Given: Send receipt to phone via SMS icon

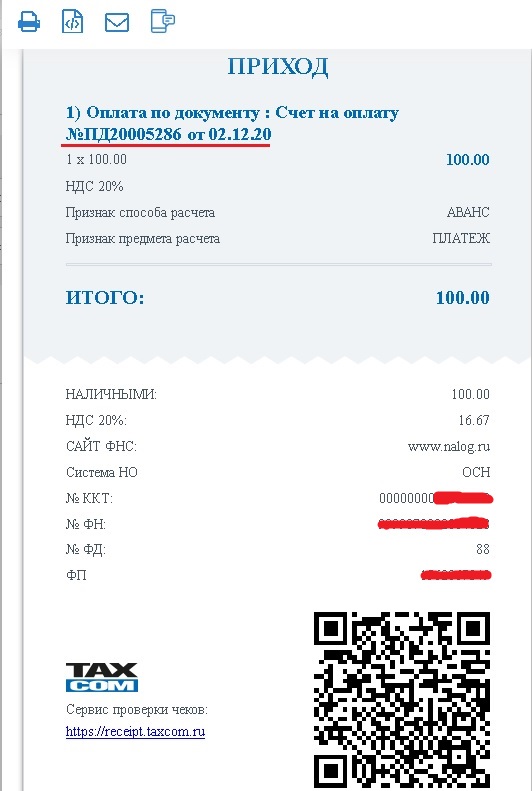Looking at the screenshot, I should (163, 22).
